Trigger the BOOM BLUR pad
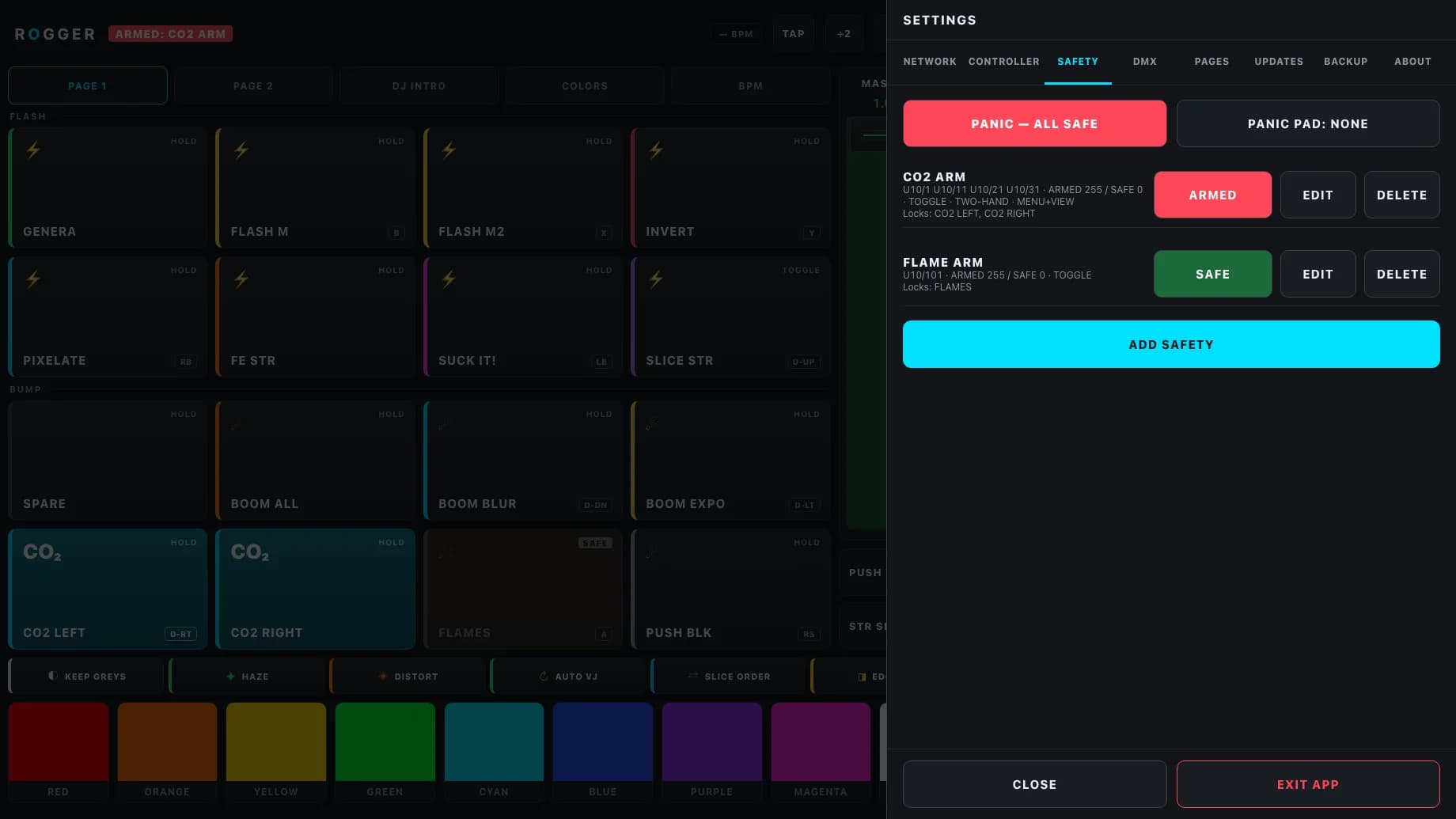Image resolution: width=1456 pixels, height=819 pixels. click(x=522, y=461)
